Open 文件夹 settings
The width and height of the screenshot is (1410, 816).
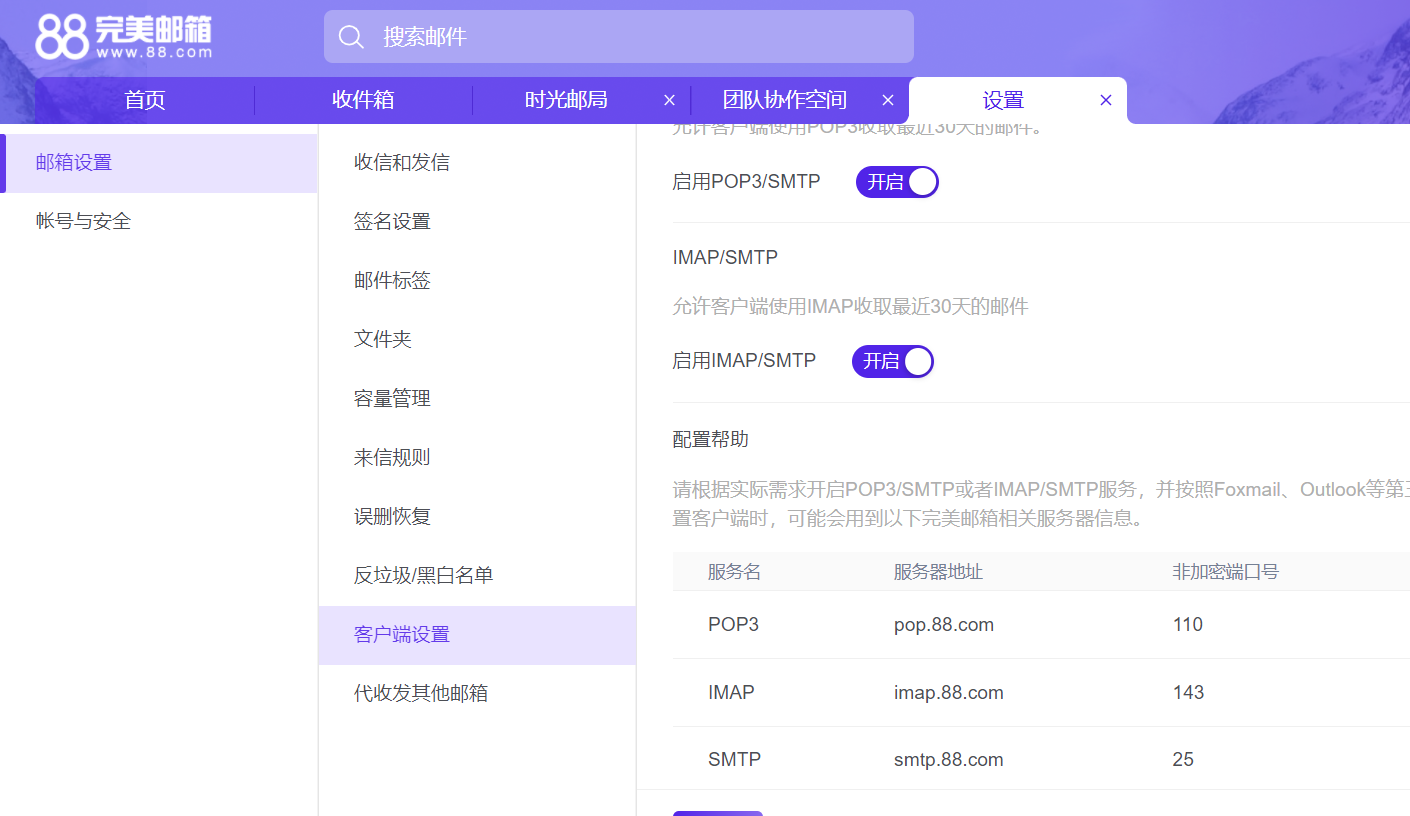click(477, 340)
